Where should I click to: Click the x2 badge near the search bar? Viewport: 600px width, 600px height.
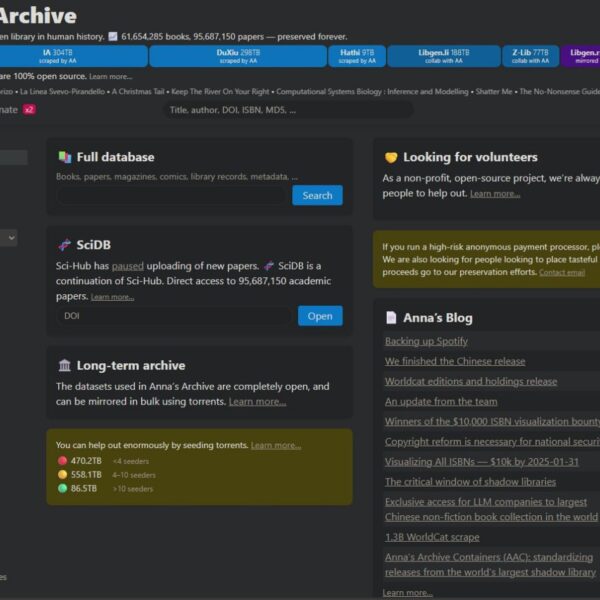tap(29, 109)
